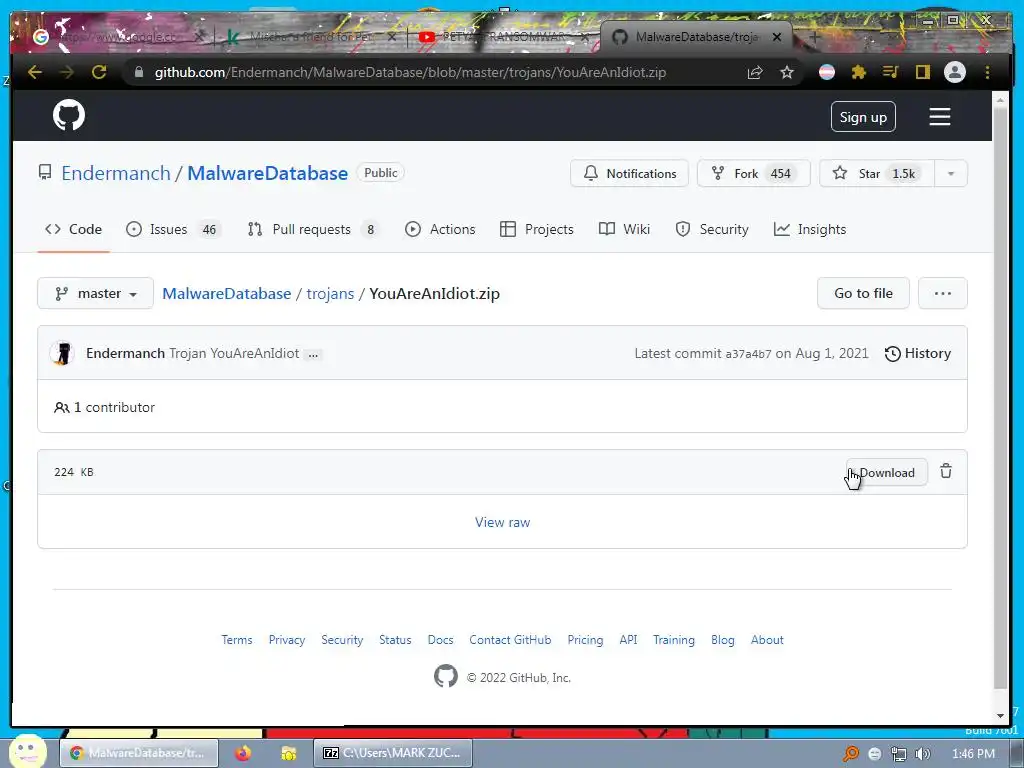Screen dimensions: 1024x768
Task: Open the extensions puzzle icon
Action: point(858,72)
